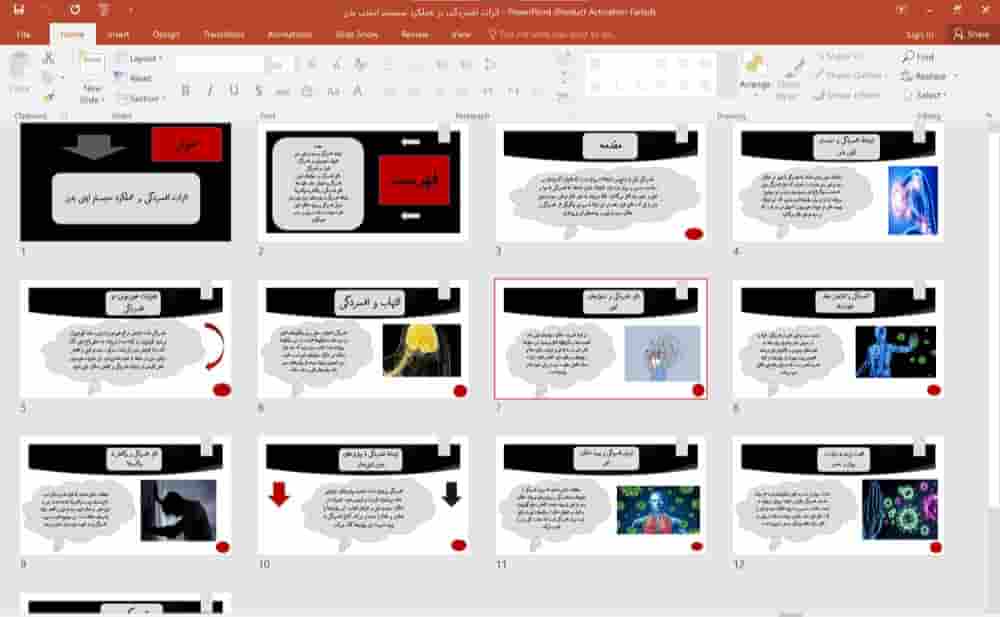Open the Section dropdown
The image size is (1000, 617).
tap(143, 98)
